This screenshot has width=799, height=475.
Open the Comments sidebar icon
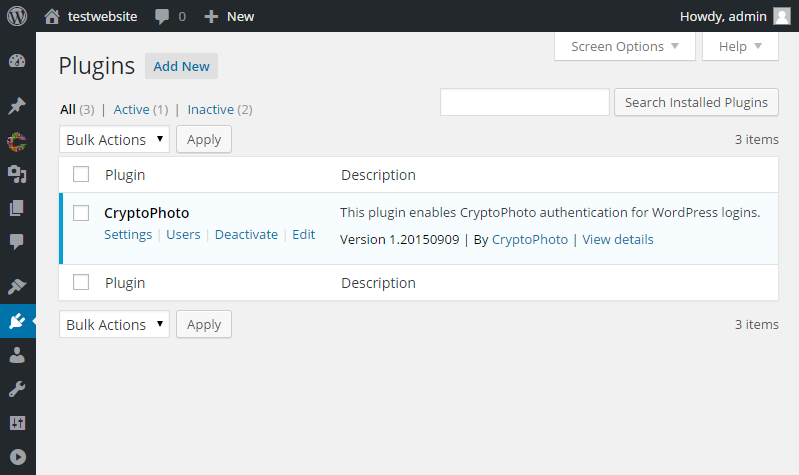click(17, 242)
